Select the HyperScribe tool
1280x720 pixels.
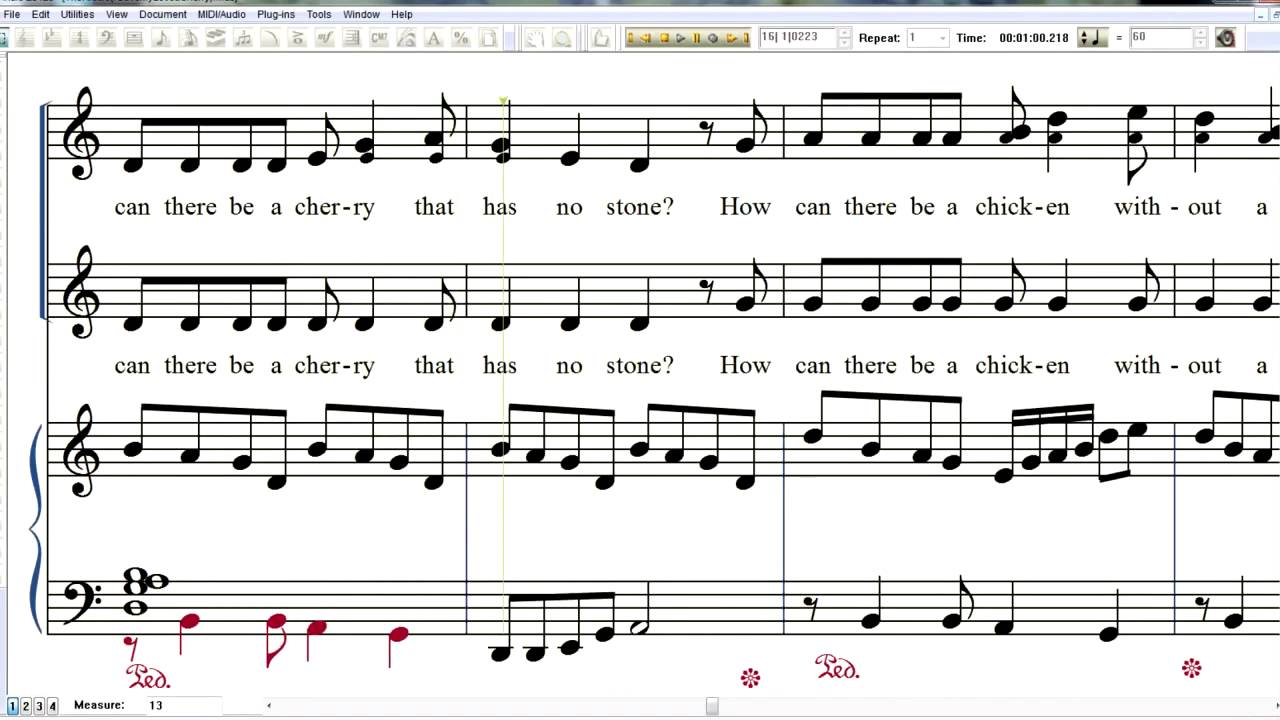[215, 38]
